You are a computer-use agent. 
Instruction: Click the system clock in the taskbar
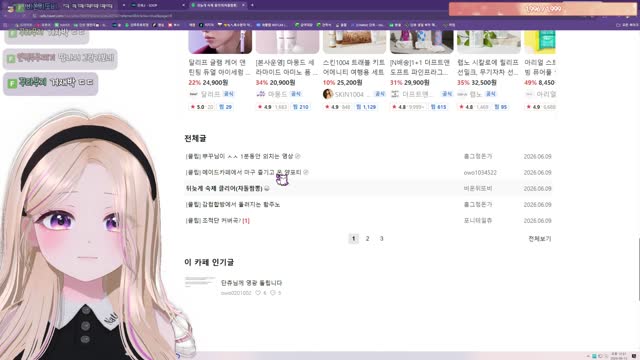point(618,356)
